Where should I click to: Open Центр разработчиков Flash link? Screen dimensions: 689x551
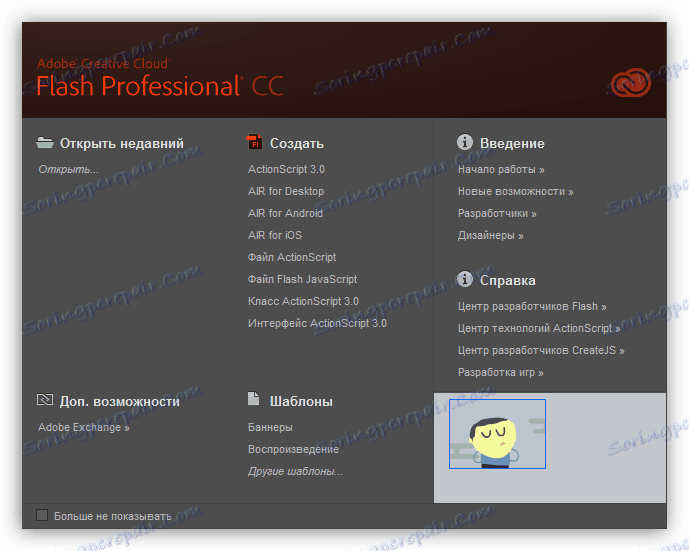(532, 306)
